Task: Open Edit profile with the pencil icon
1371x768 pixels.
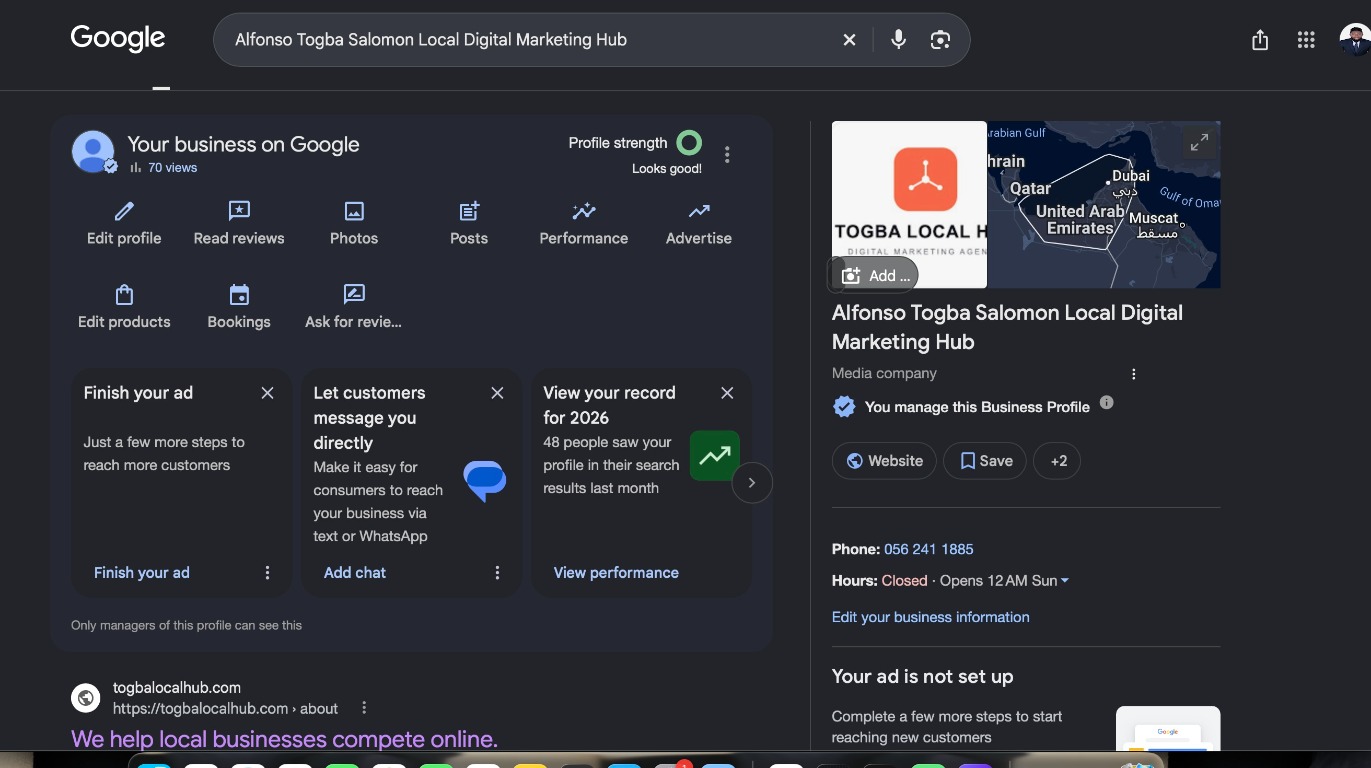Action: [124, 224]
